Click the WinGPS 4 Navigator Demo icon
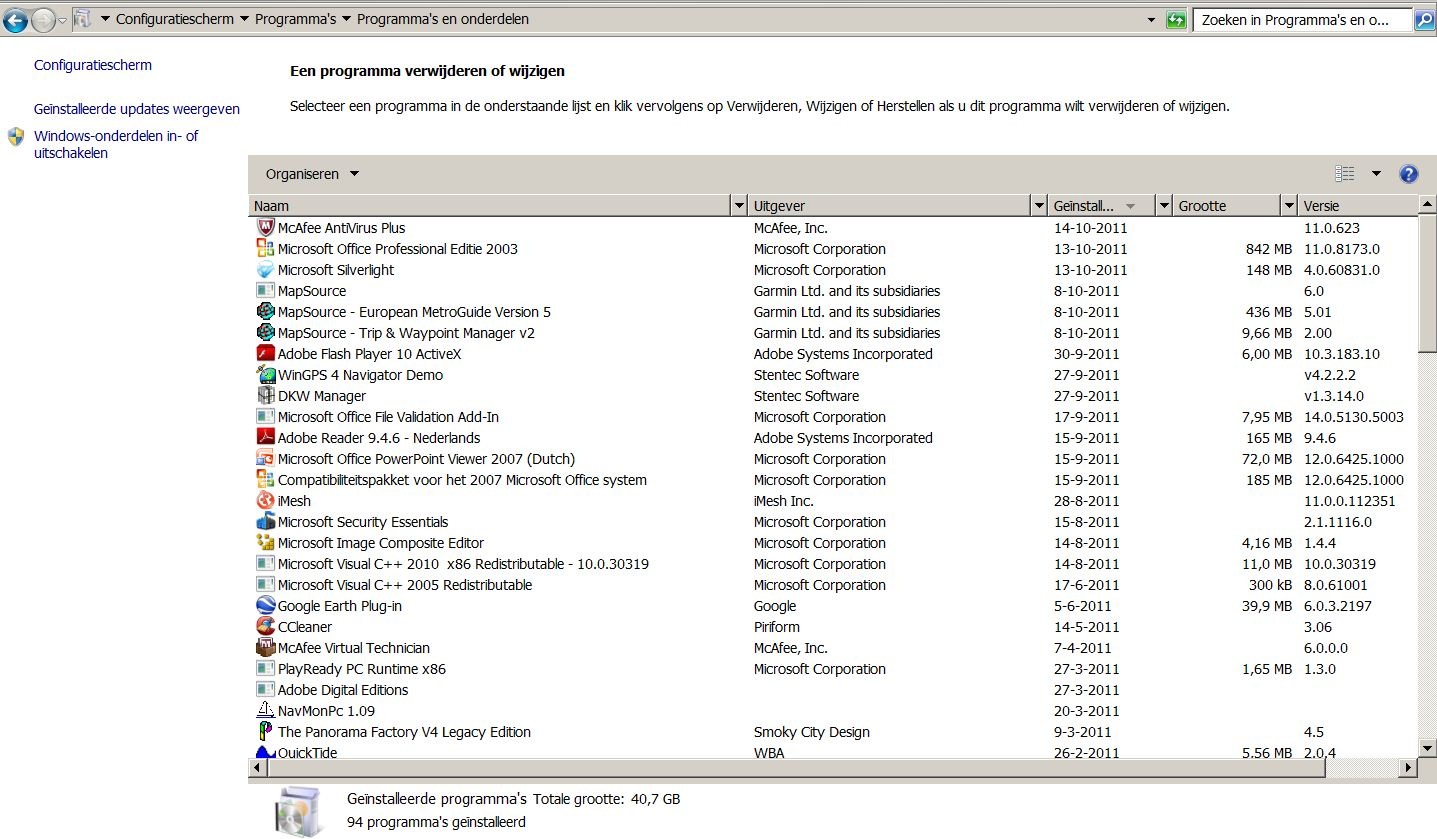The width and height of the screenshot is (1437, 839). pos(265,375)
